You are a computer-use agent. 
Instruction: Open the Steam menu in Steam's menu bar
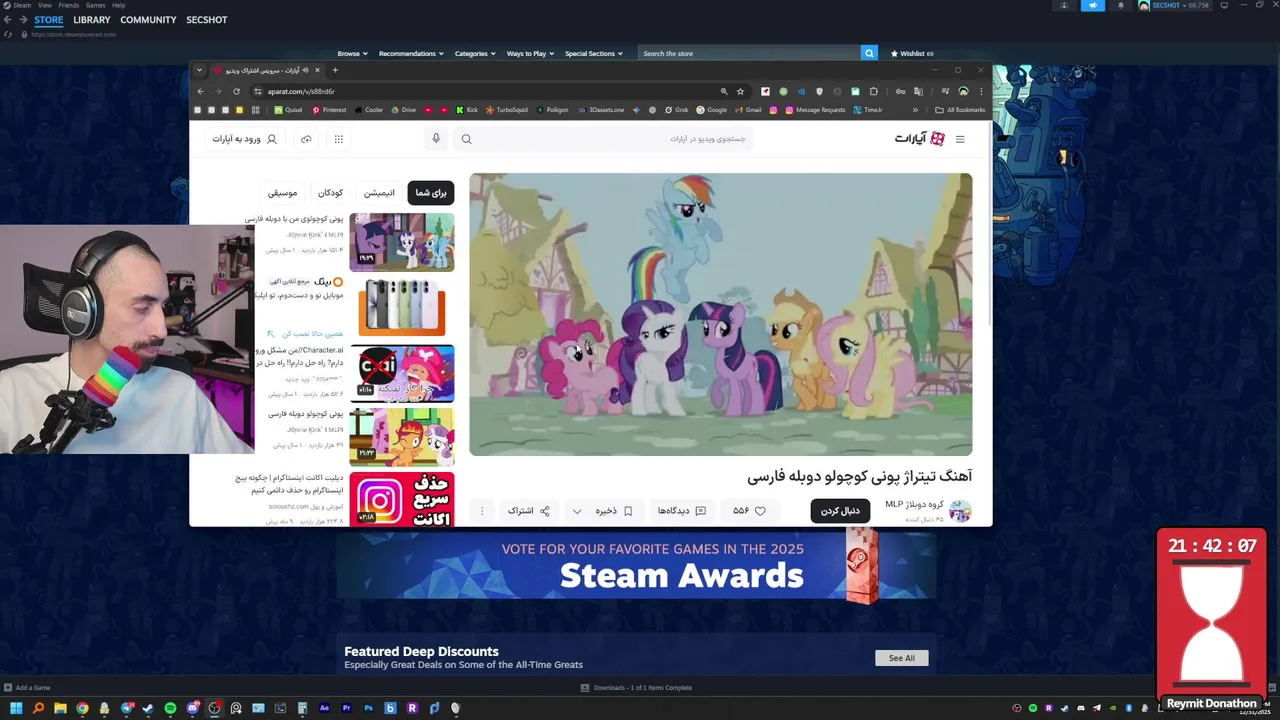[20, 5]
